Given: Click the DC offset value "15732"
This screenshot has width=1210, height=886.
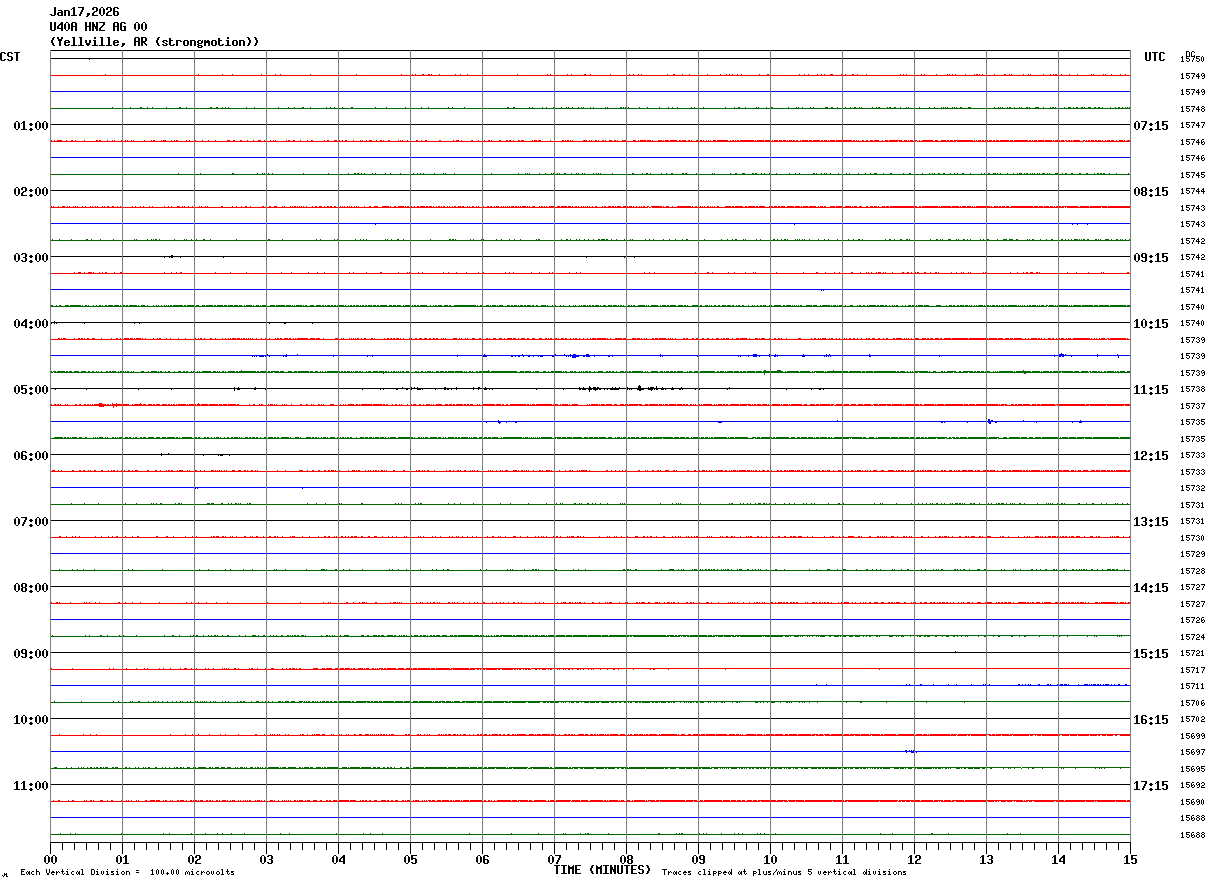Looking at the screenshot, I should (x=1192, y=489).
